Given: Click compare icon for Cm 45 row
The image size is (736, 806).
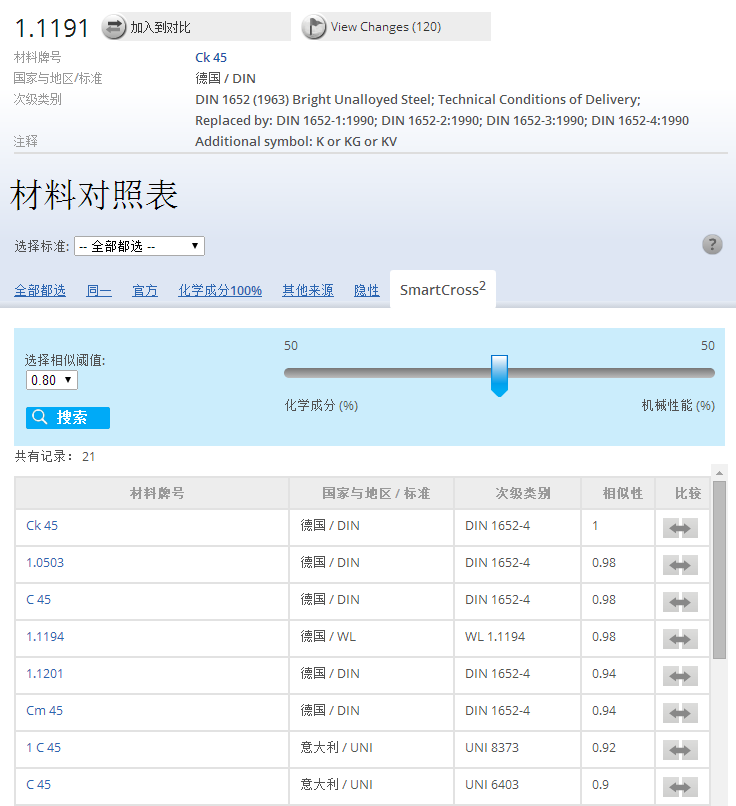Looking at the screenshot, I should tap(680, 714).
